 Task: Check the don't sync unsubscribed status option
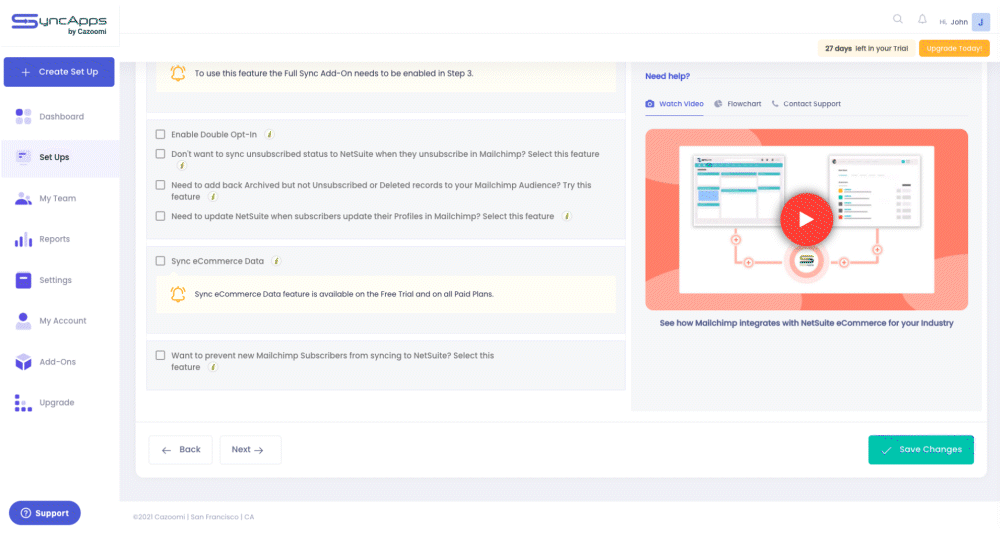160,154
